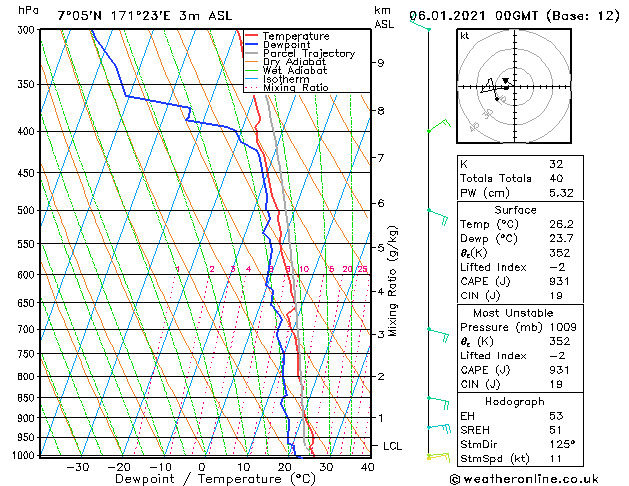Click the blue Dewpoint legend line swatch
The width and height of the screenshot is (629, 486).
coord(251,44)
